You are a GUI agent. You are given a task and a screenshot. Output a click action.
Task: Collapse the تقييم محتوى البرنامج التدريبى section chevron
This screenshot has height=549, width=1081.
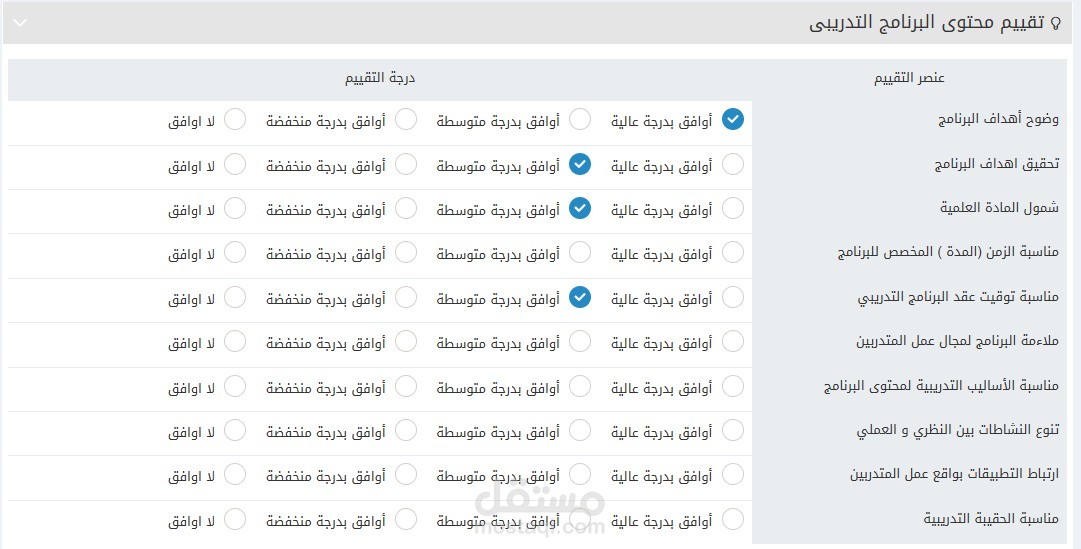click(21, 23)
